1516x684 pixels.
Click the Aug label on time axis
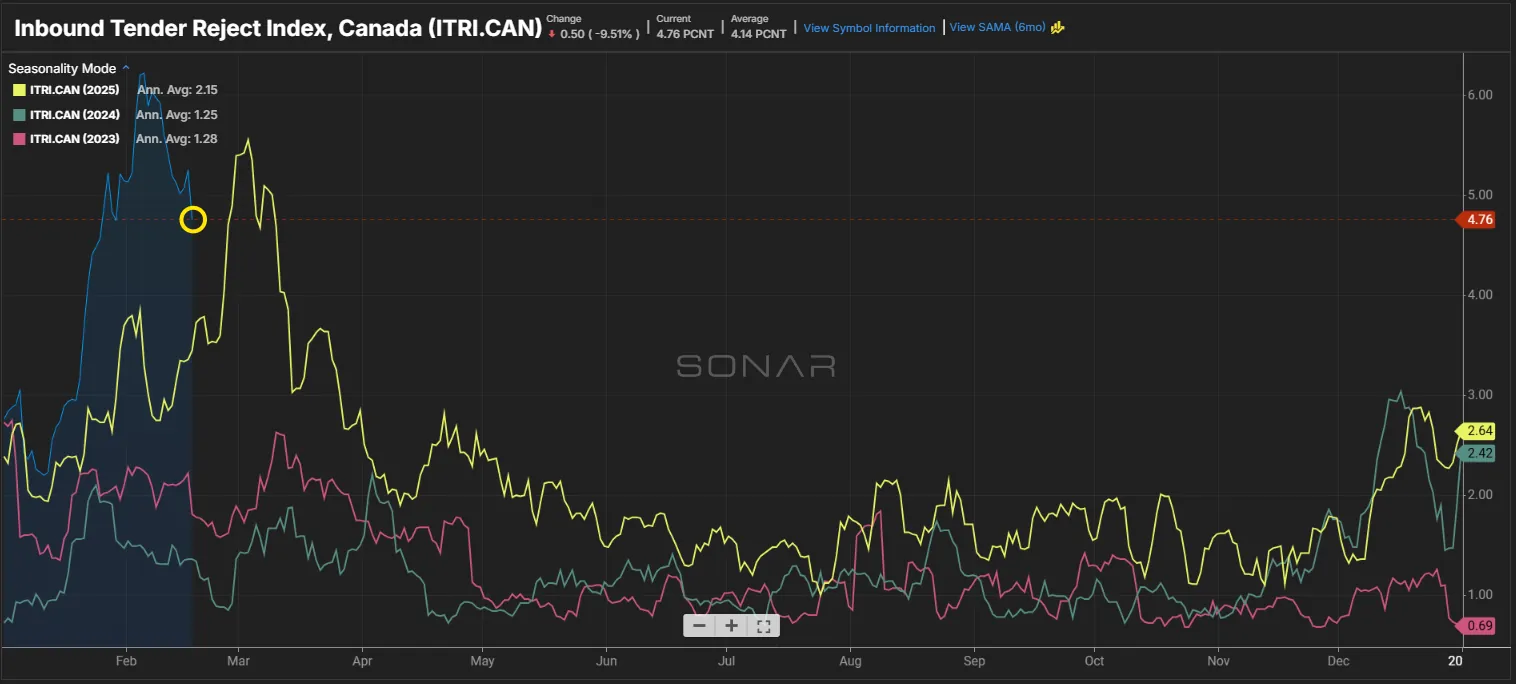(850, 661)
